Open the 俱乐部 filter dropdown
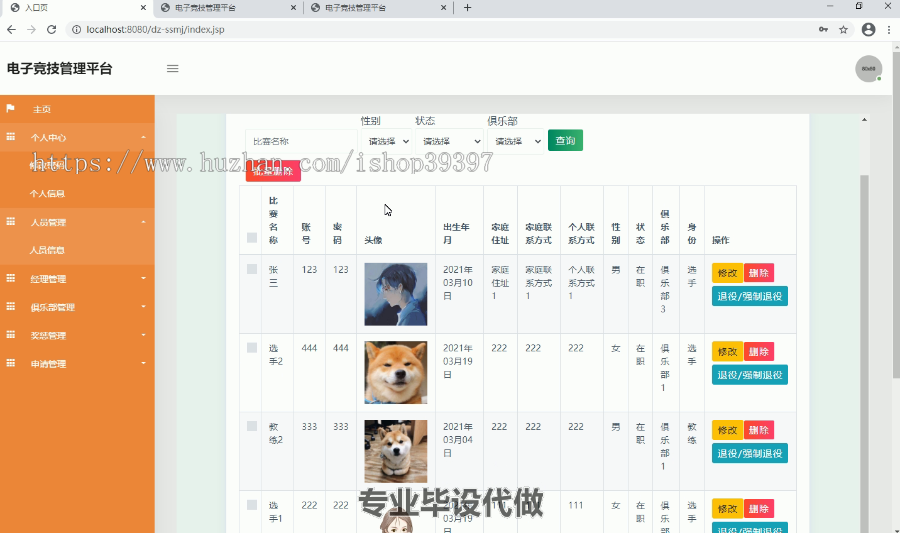This screenshot has width=900, height=533. 515,141
